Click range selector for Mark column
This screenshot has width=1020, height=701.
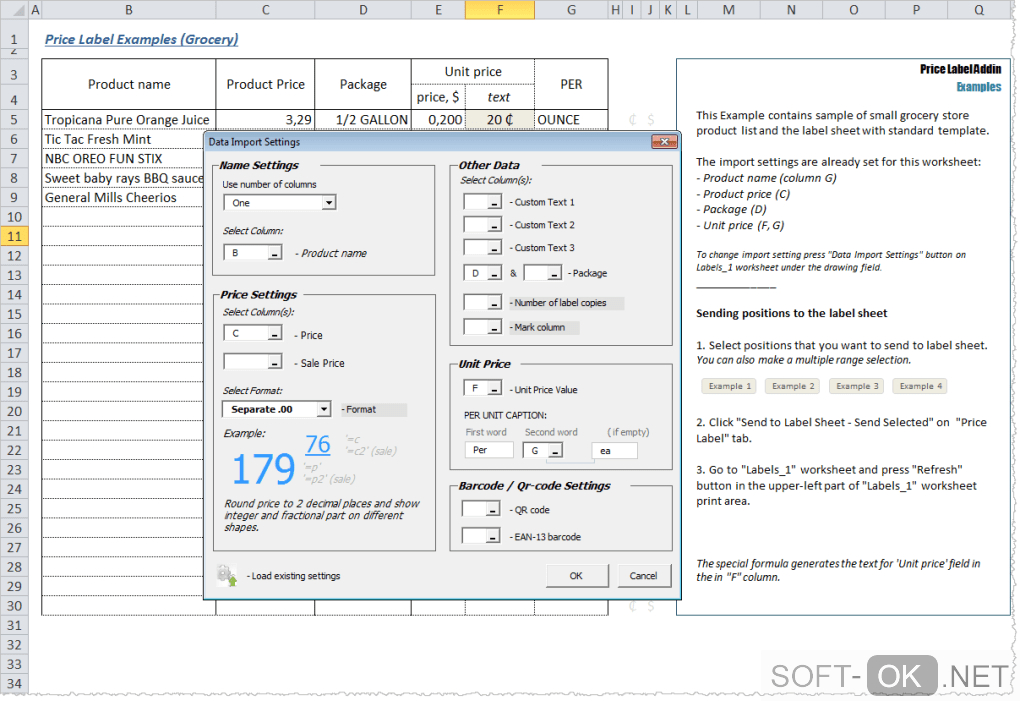[x=493, y=327]
